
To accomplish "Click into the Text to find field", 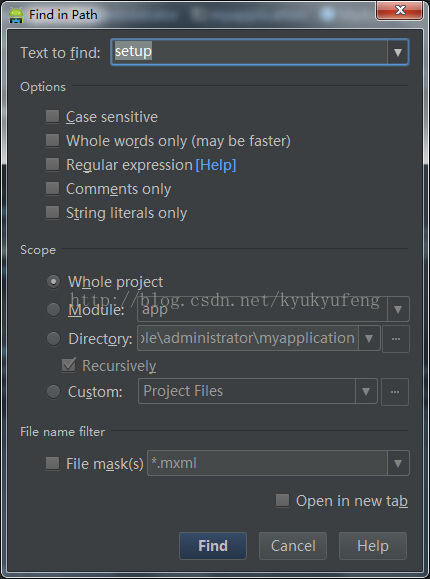I will 249,52.
